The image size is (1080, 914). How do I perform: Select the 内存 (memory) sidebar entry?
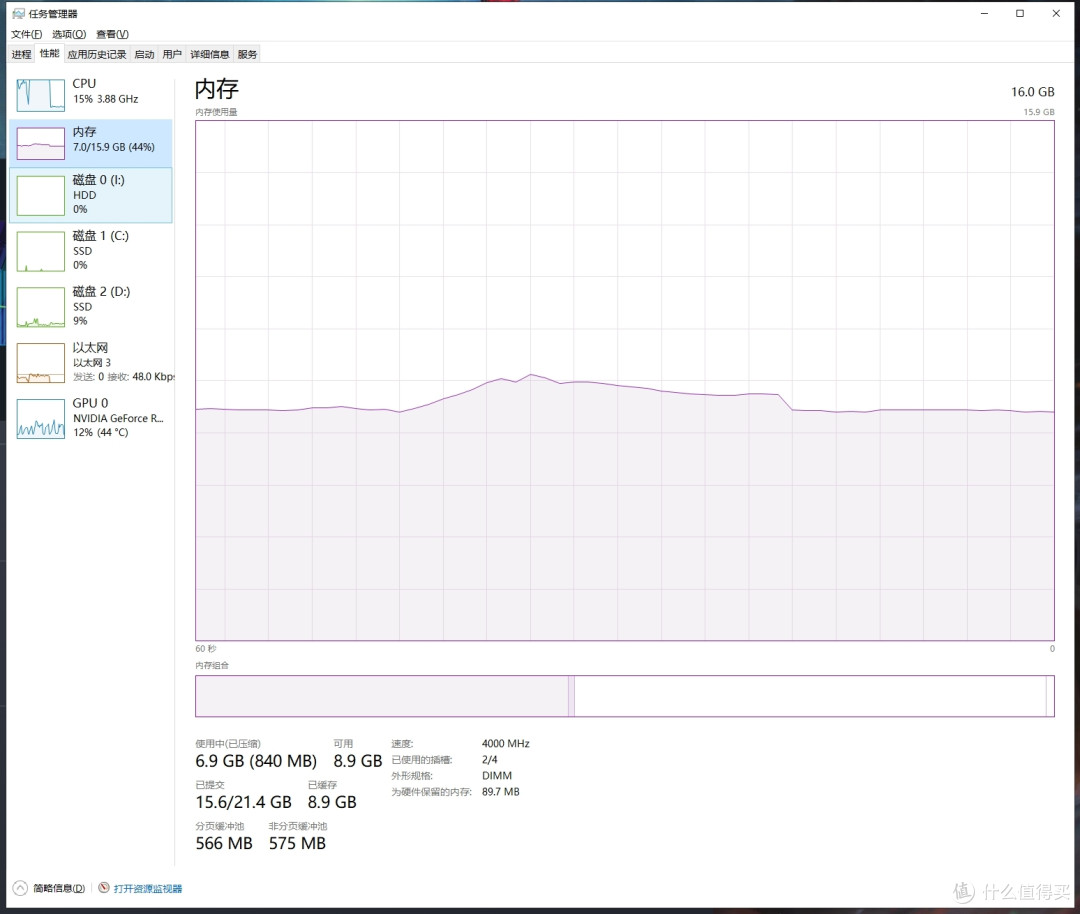coord(90,141)
